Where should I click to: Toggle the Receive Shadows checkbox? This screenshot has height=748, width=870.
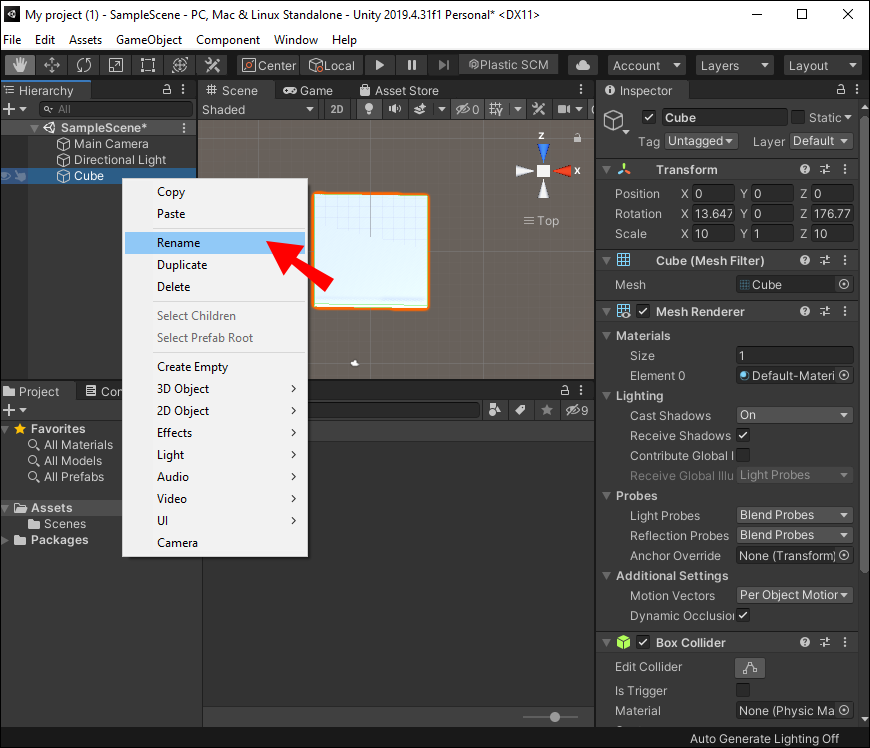[743, 436]
